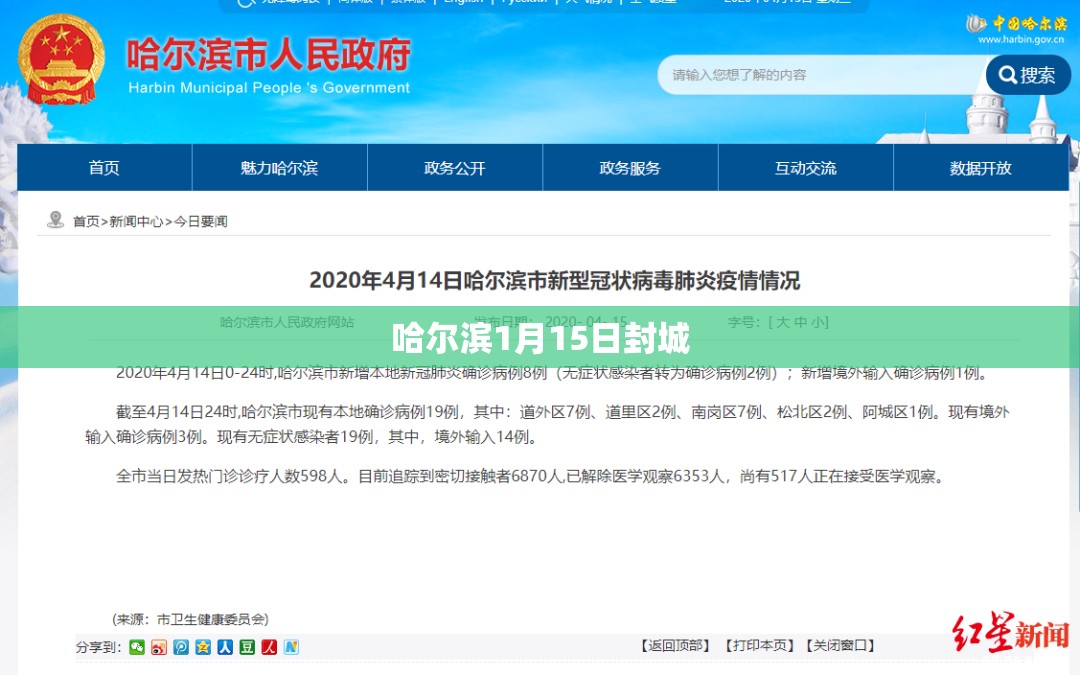Share the article to Qzone star icon
The image size is (1080, 675).
tap(203, 647)
